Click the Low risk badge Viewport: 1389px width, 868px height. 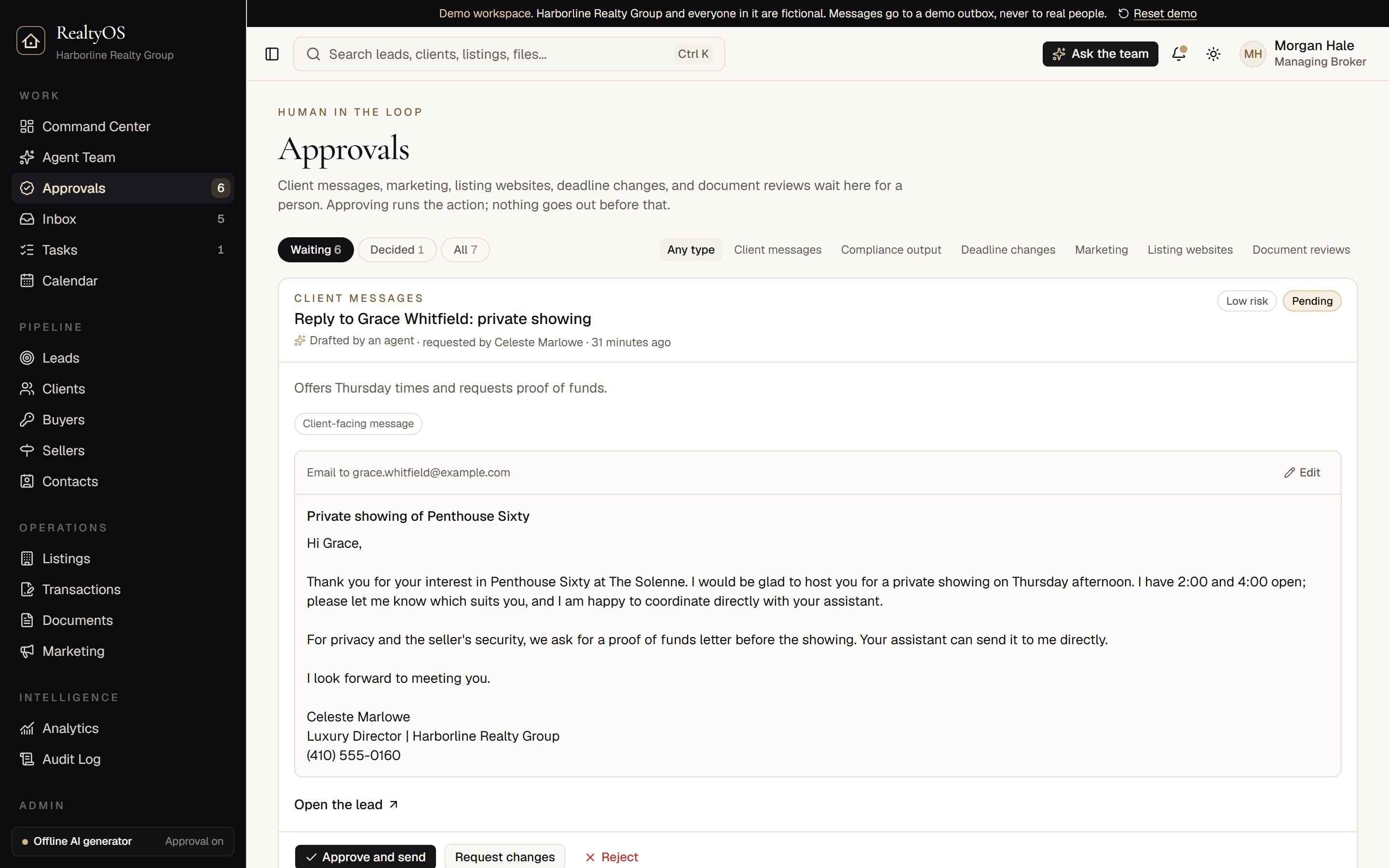pos(1247,301)
